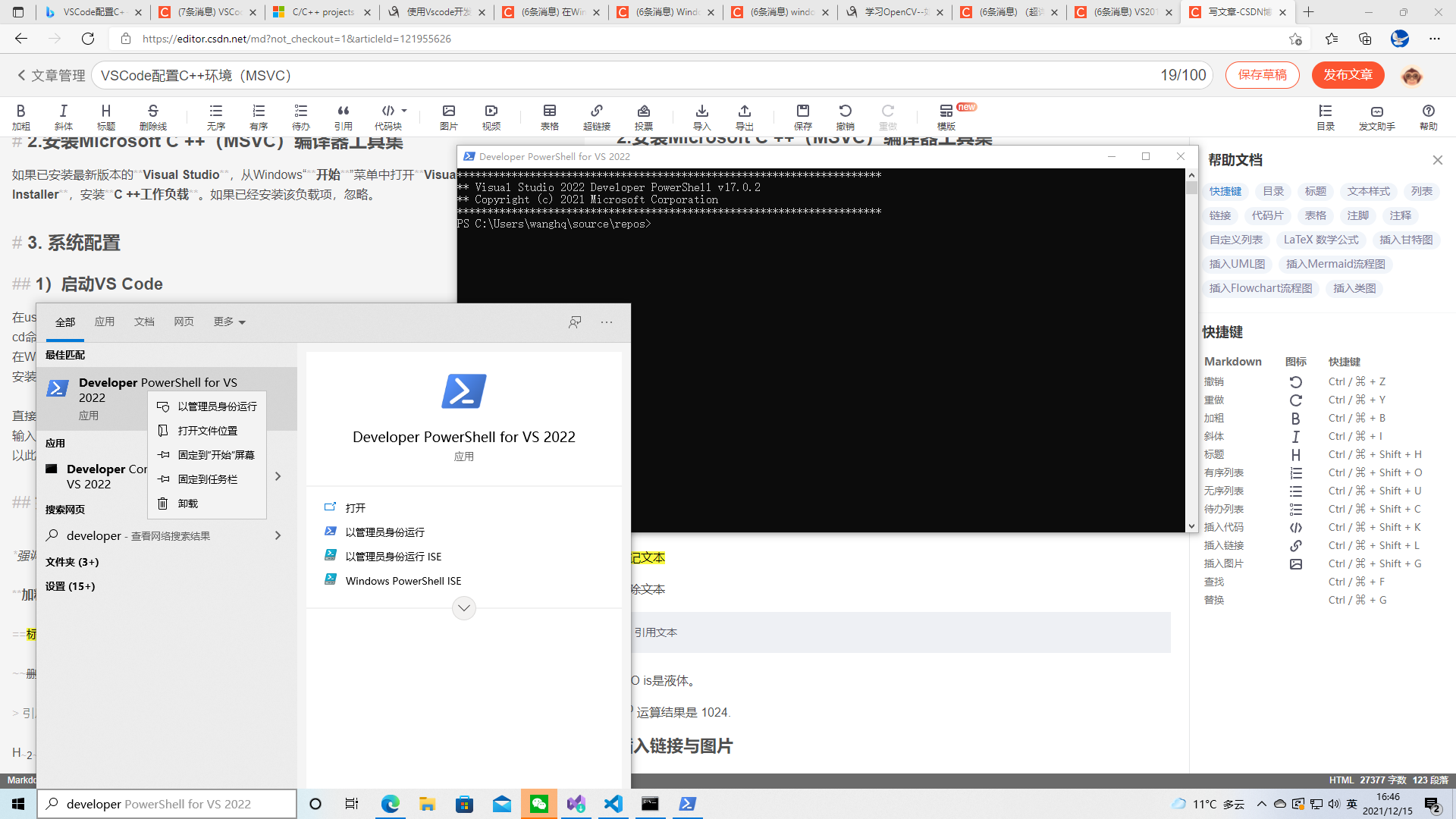Select 固定到"开始"屏幕 in context menu
The width and height of the screenshot is (1456, 819).
click(207, 455)
